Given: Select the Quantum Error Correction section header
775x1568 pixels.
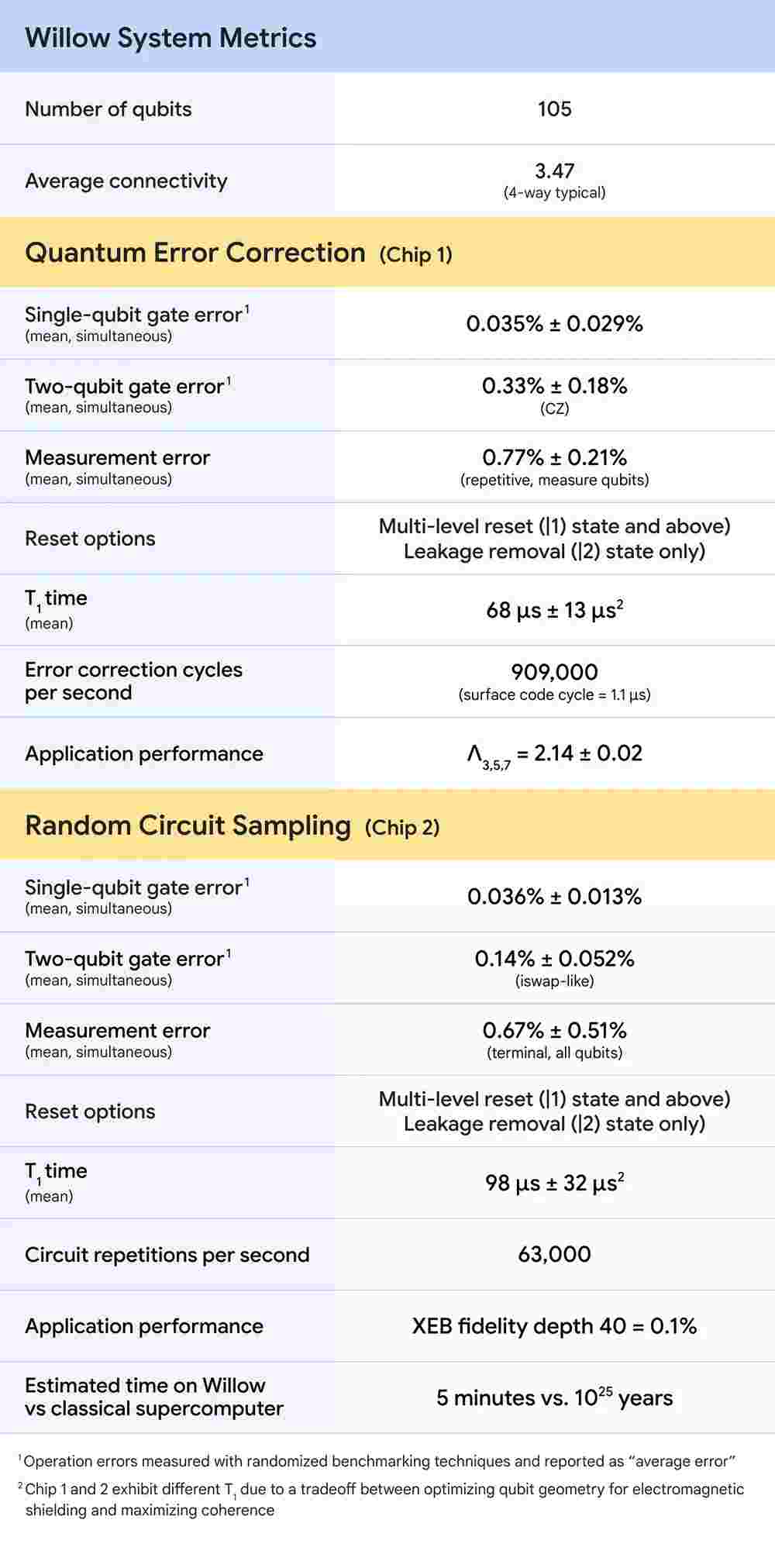Looking at the screenshot, I should (x=195, y=253).
